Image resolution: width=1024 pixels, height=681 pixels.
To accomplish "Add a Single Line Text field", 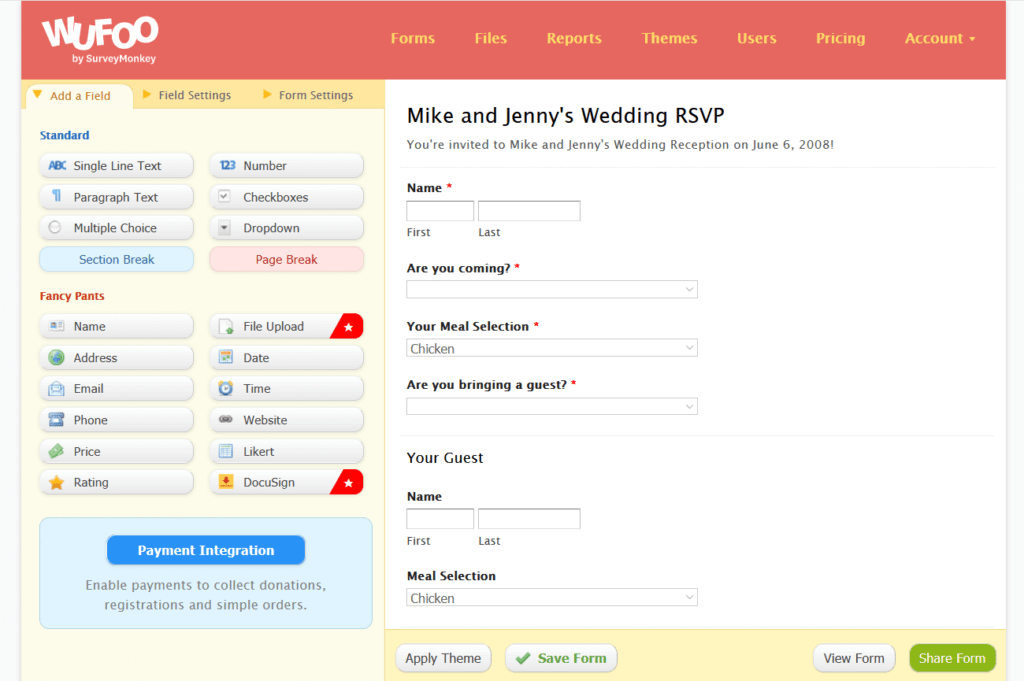I will [116, 165].
